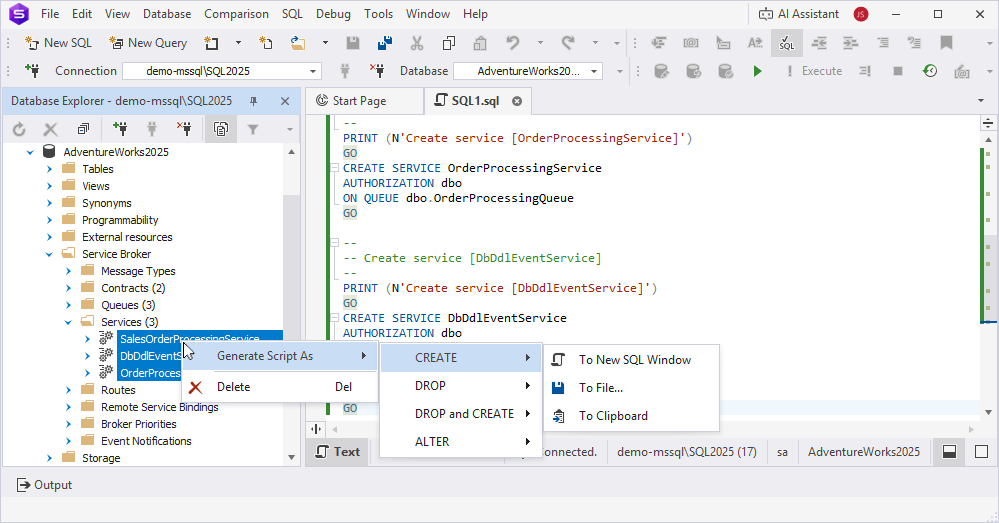
Task: Click the New SQL toolbar button
Action: [x=58, y=43]
